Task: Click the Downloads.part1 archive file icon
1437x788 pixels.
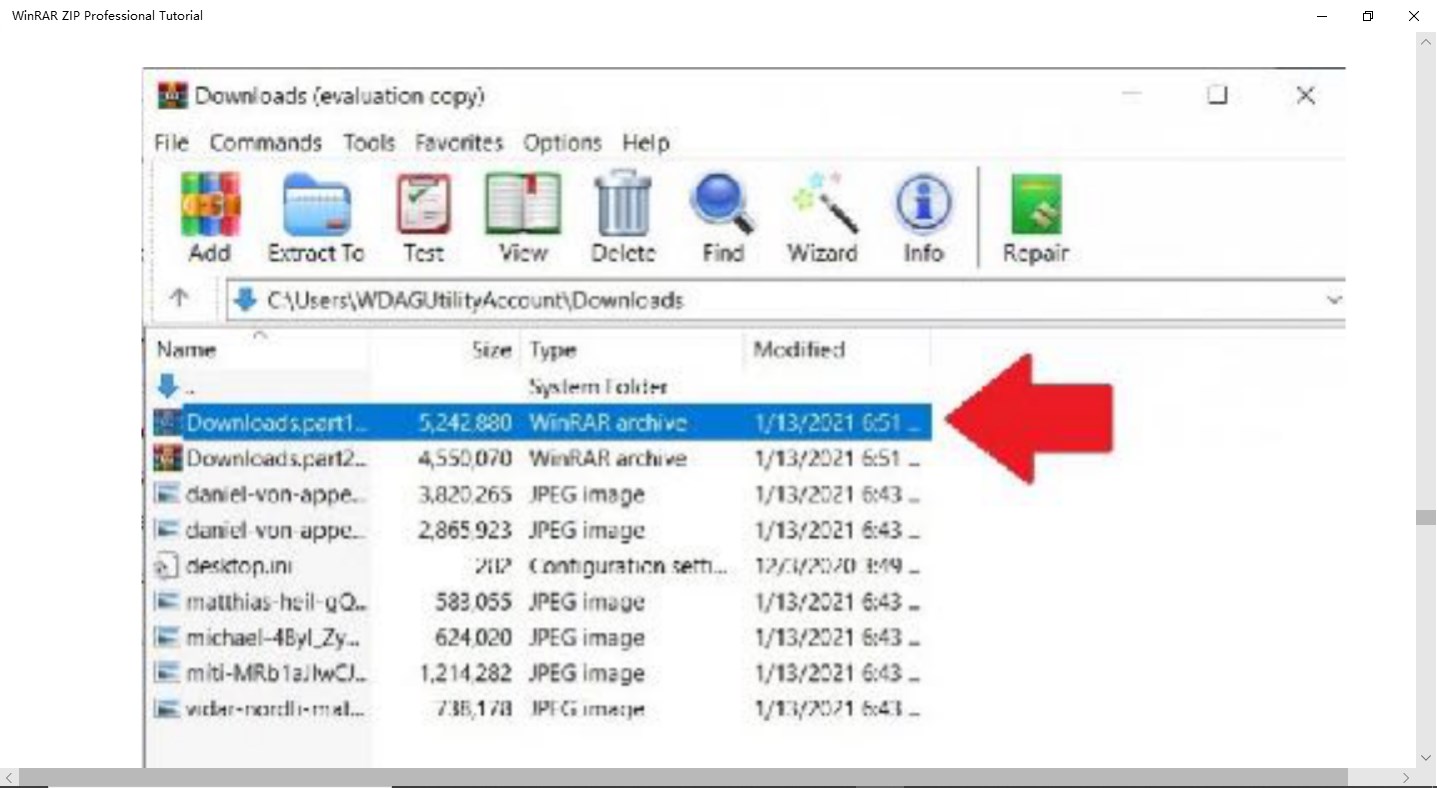Action: (x=167, y=422)
